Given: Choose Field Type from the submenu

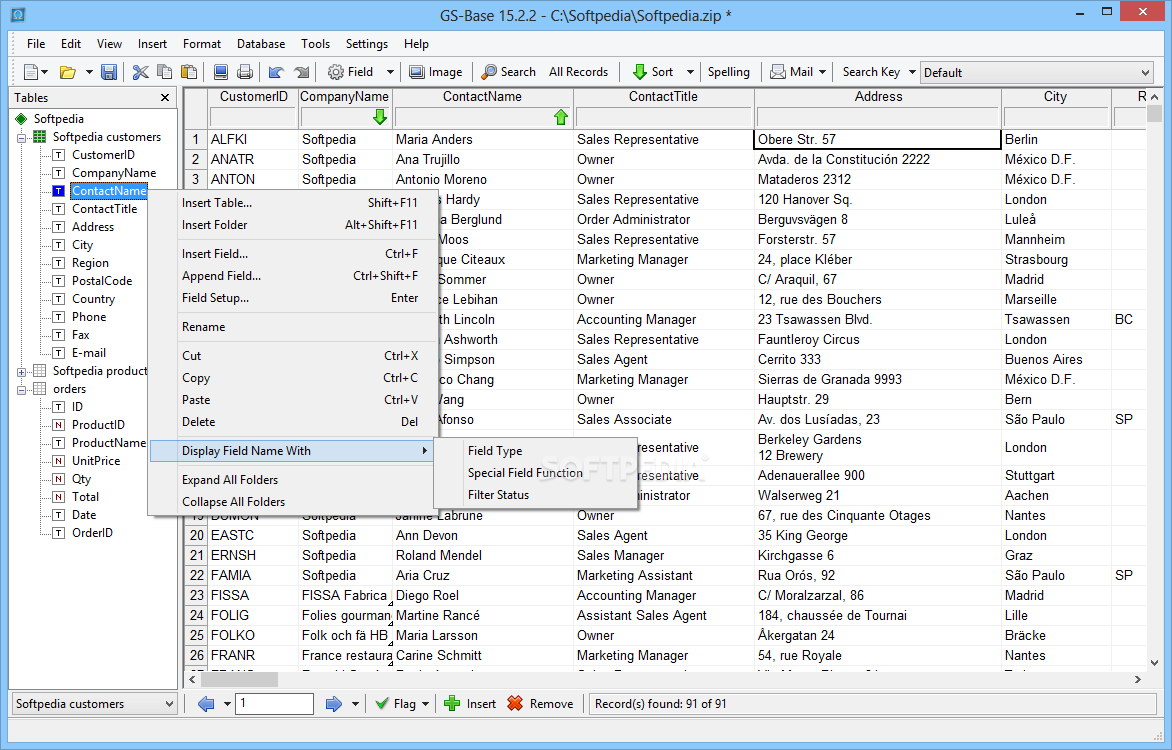Looking at the screenshot, I should (495, 451).
